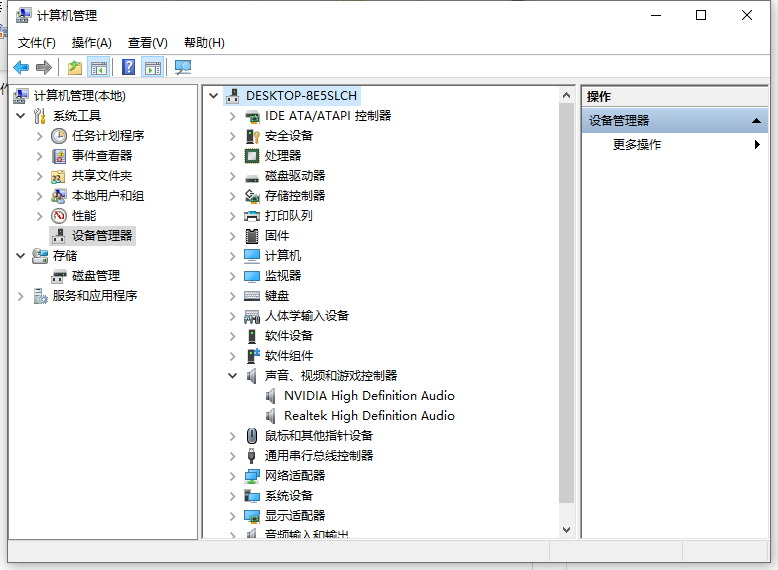Open the 更多操作 submenu arrow
This screenshot has width=778, height=570.
click(x=757, y=144)
